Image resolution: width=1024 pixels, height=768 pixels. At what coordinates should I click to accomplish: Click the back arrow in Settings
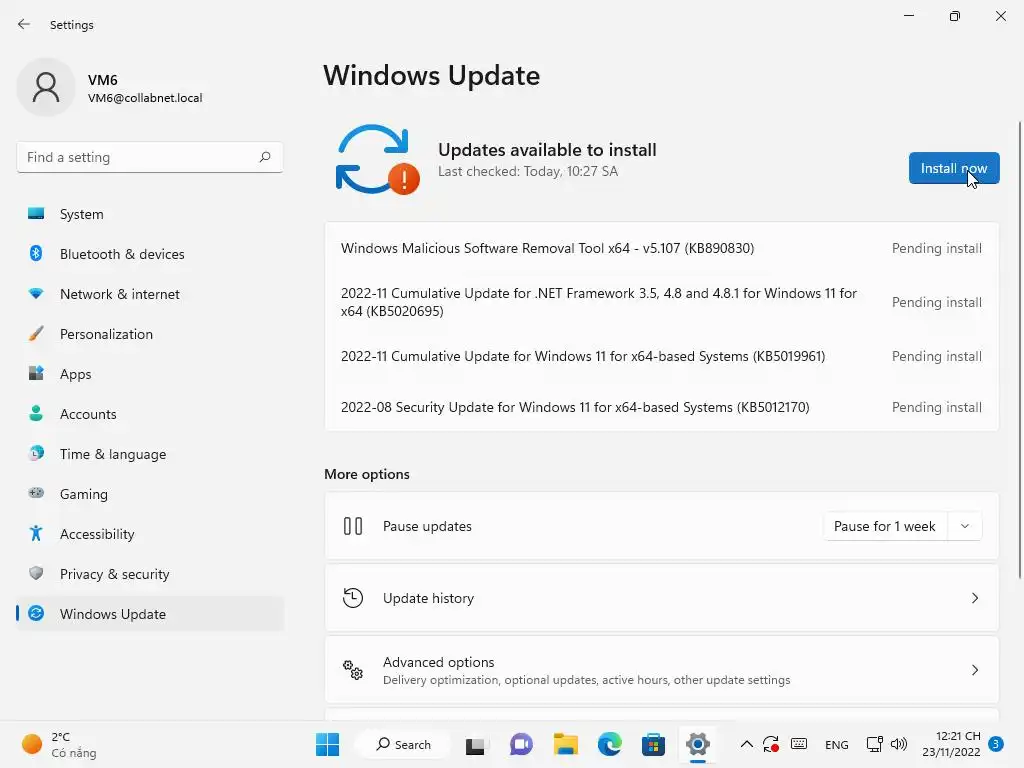pos(24,24)
